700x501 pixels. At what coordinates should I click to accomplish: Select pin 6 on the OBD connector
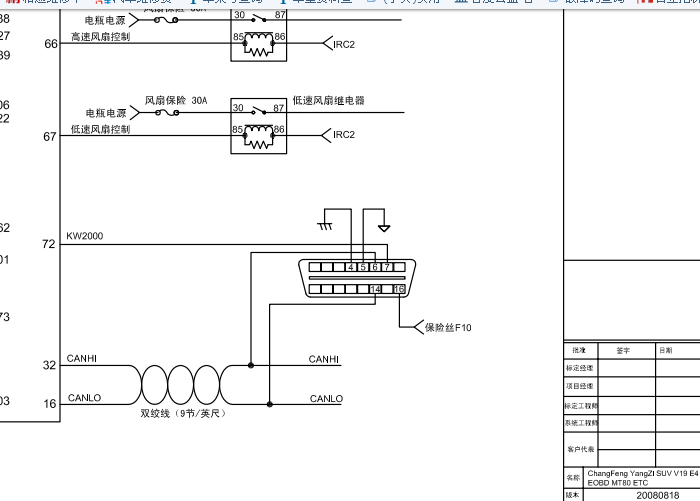click(375, 267)
